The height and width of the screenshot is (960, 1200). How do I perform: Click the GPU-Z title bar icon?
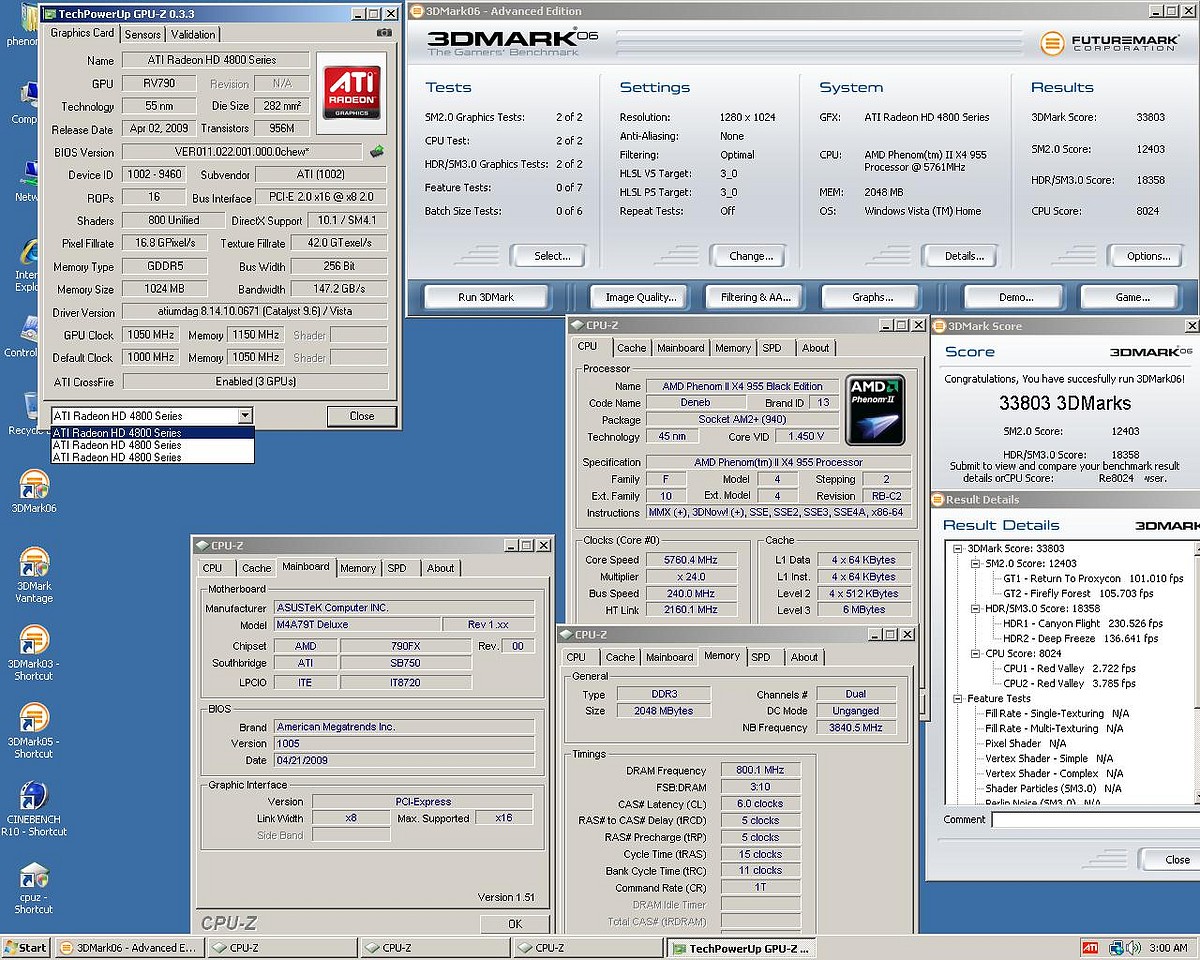(48, 14)
